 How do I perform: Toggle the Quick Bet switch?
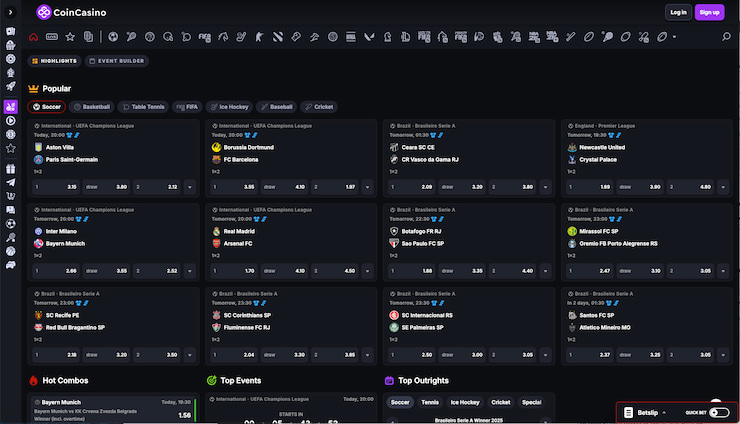click(719, 413)
